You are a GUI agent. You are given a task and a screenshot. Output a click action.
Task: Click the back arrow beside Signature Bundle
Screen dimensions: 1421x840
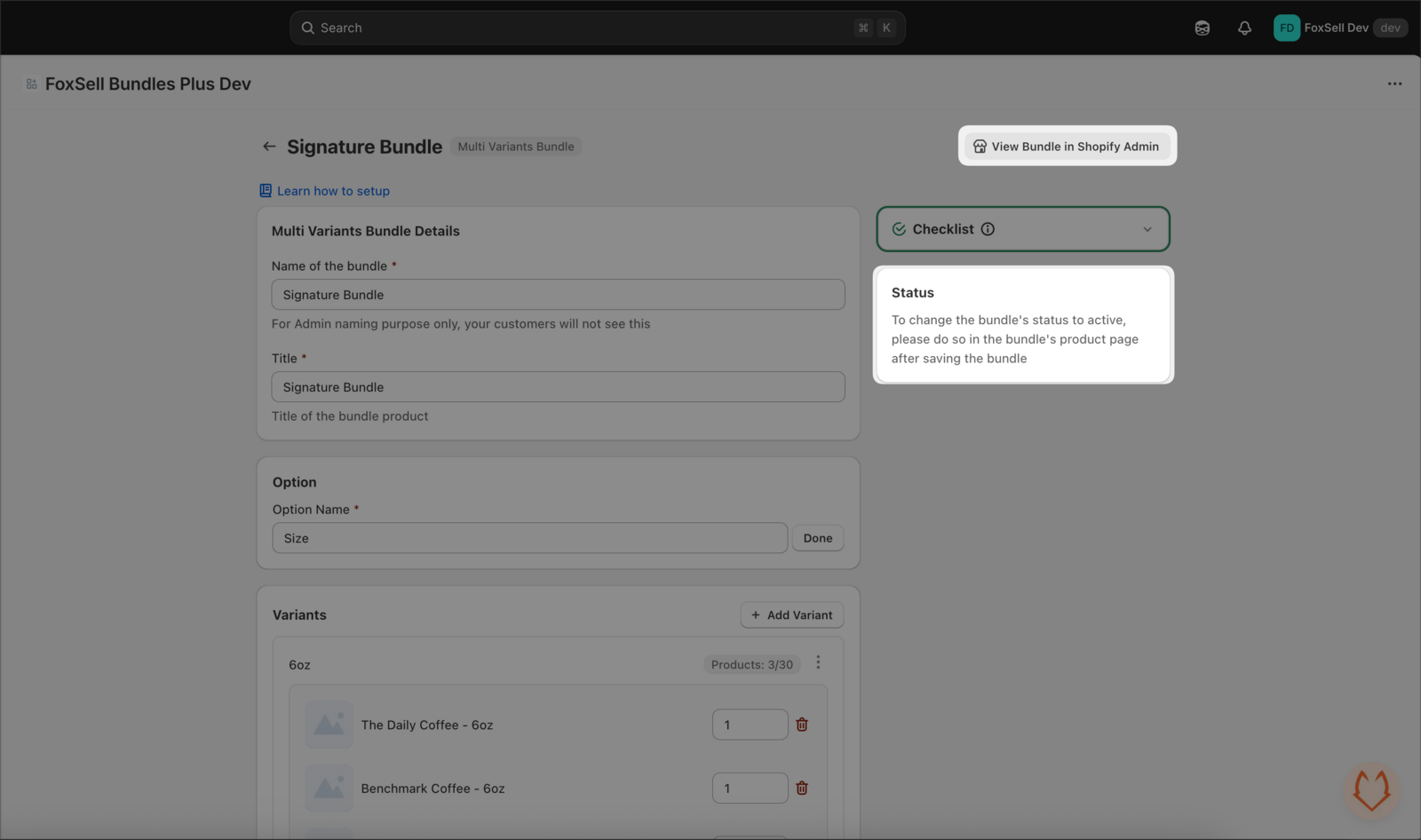coord(269,147)
